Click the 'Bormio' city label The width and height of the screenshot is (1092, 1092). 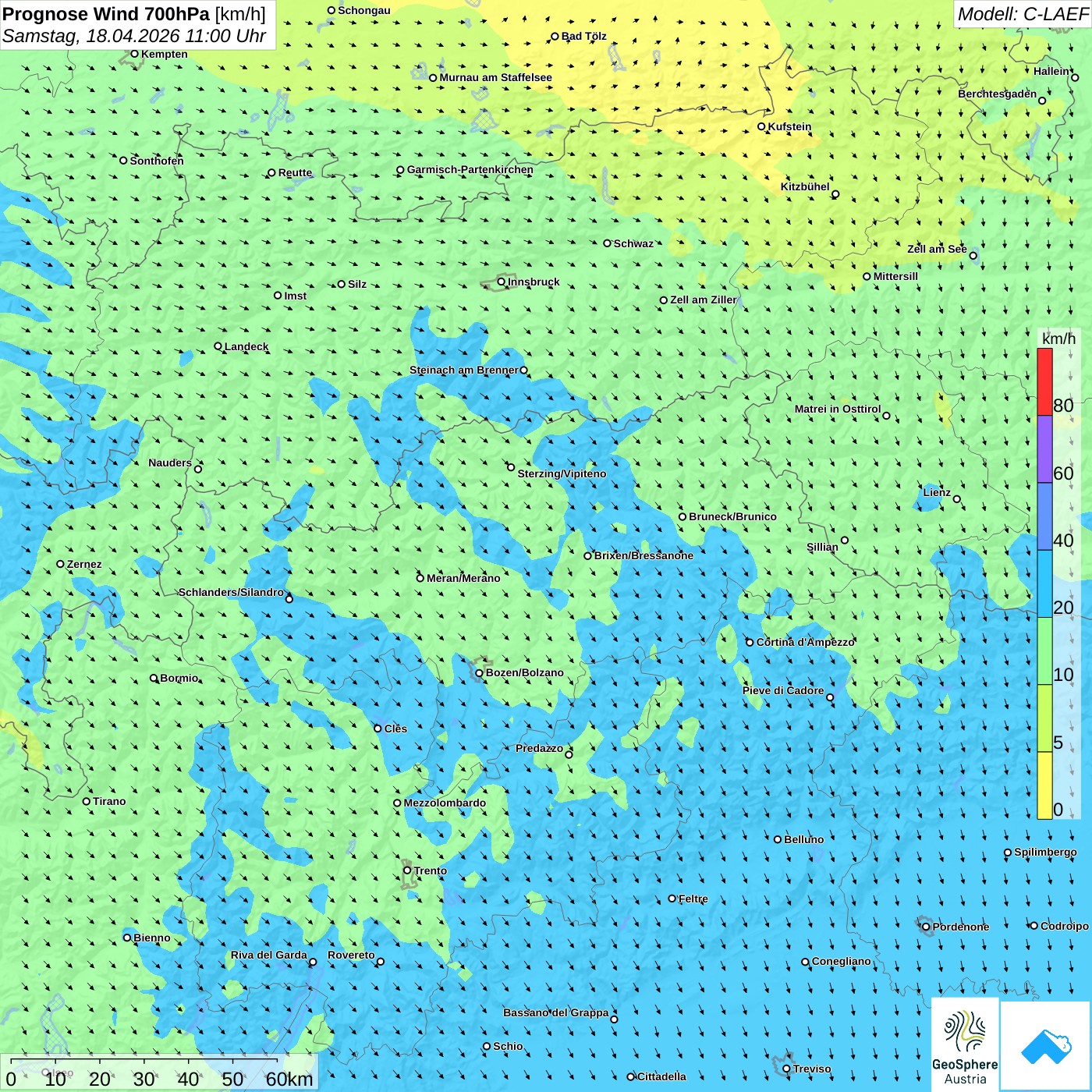point(179,678)
